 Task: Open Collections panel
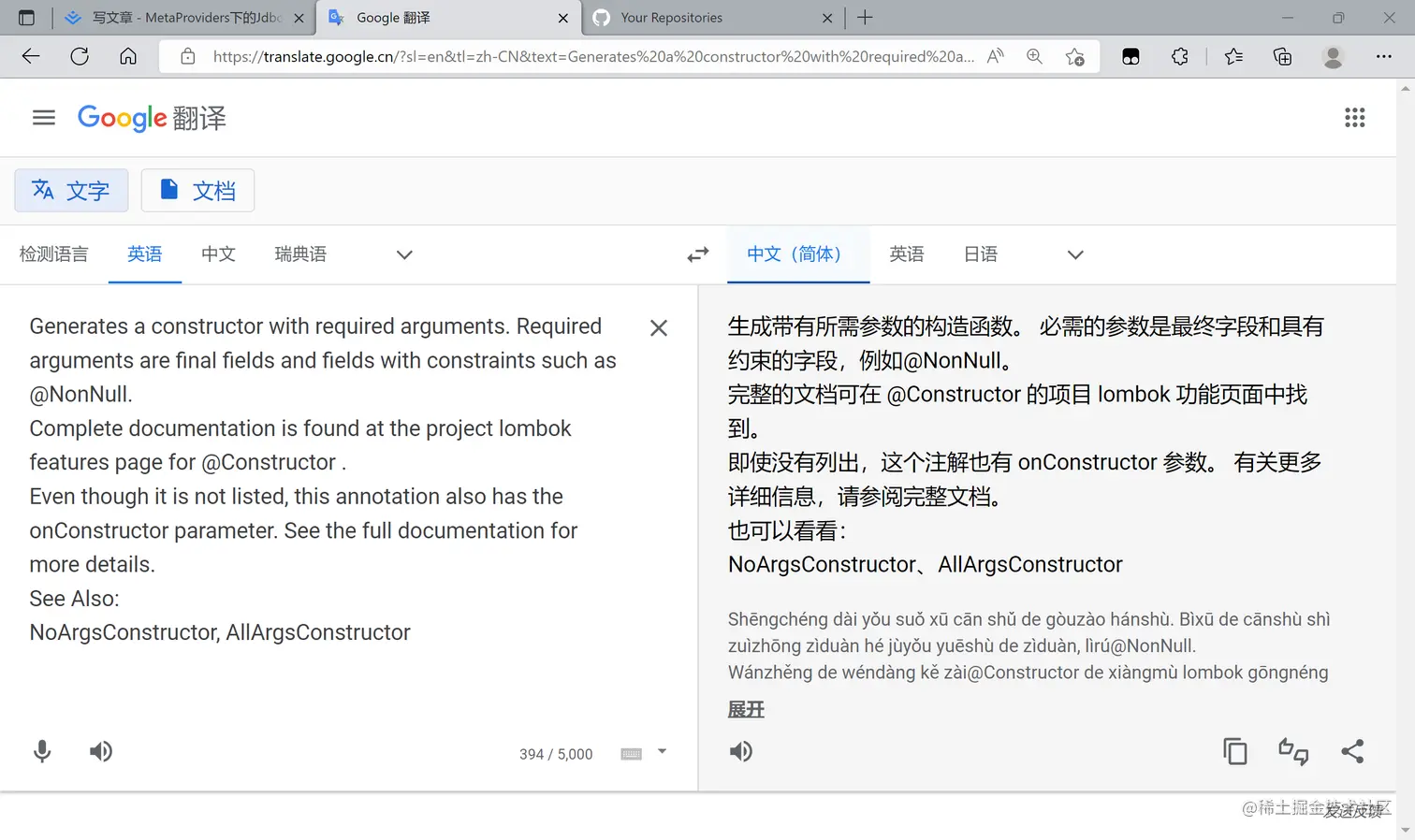1282,56
